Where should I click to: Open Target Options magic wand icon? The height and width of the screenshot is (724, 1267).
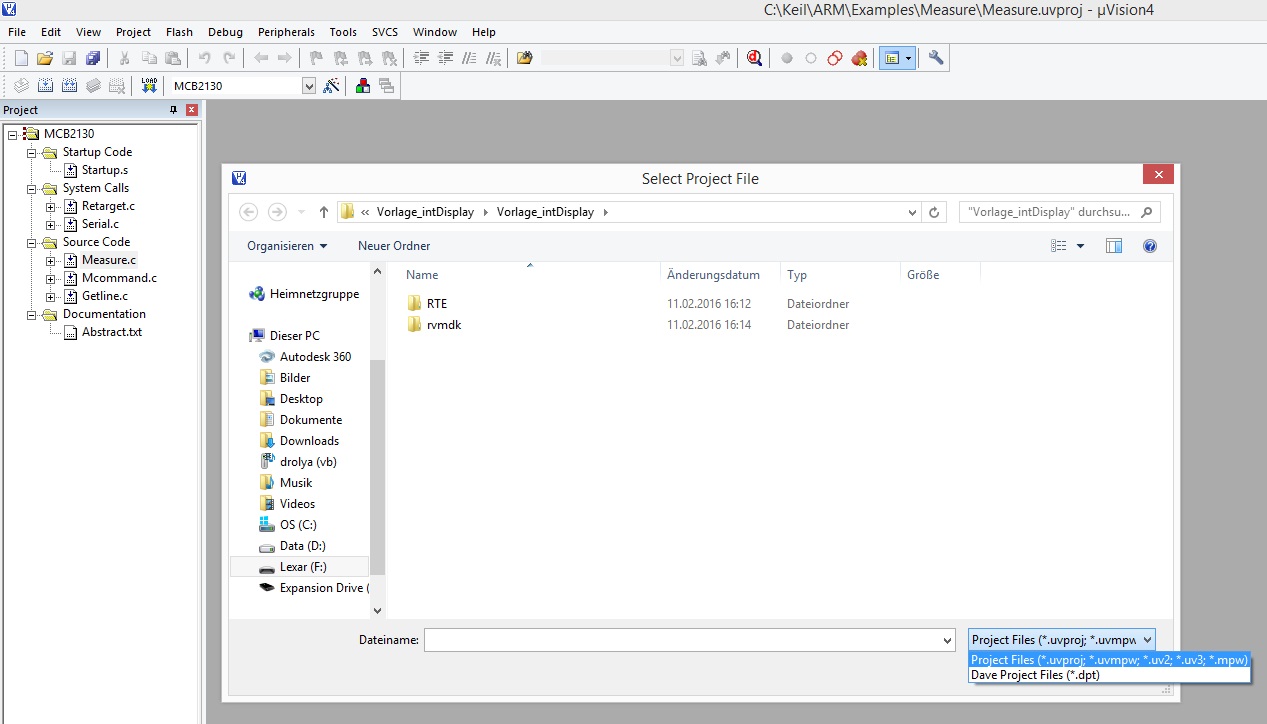point(332,86)
